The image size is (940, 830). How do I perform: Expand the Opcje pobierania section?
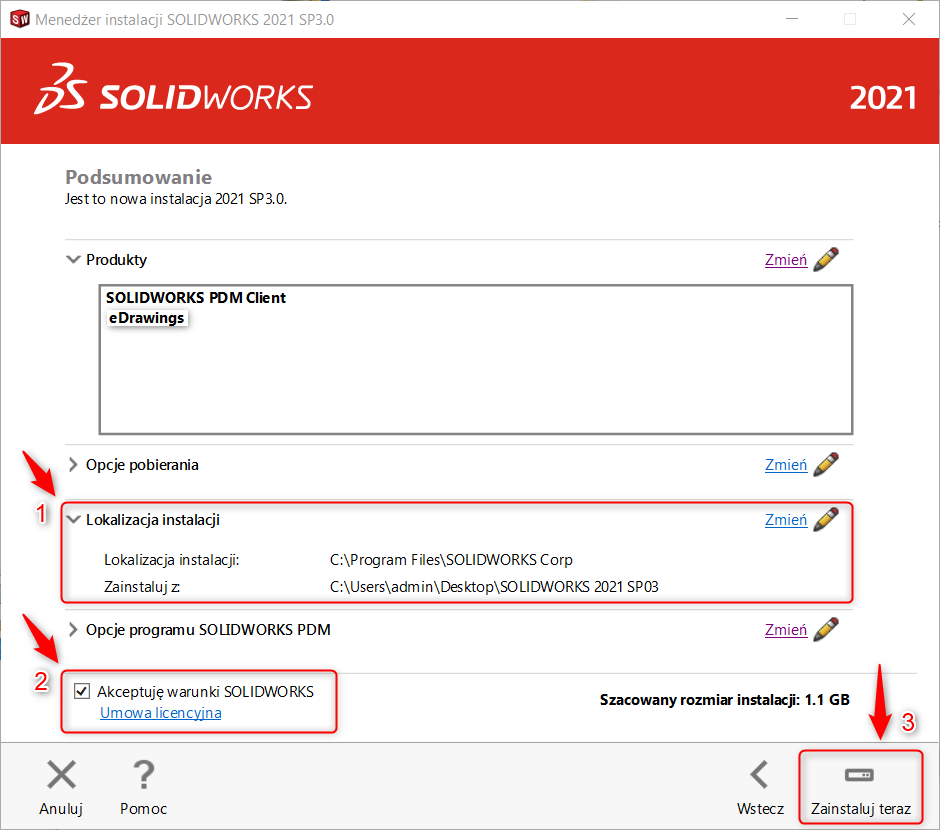tap(73, 465)
